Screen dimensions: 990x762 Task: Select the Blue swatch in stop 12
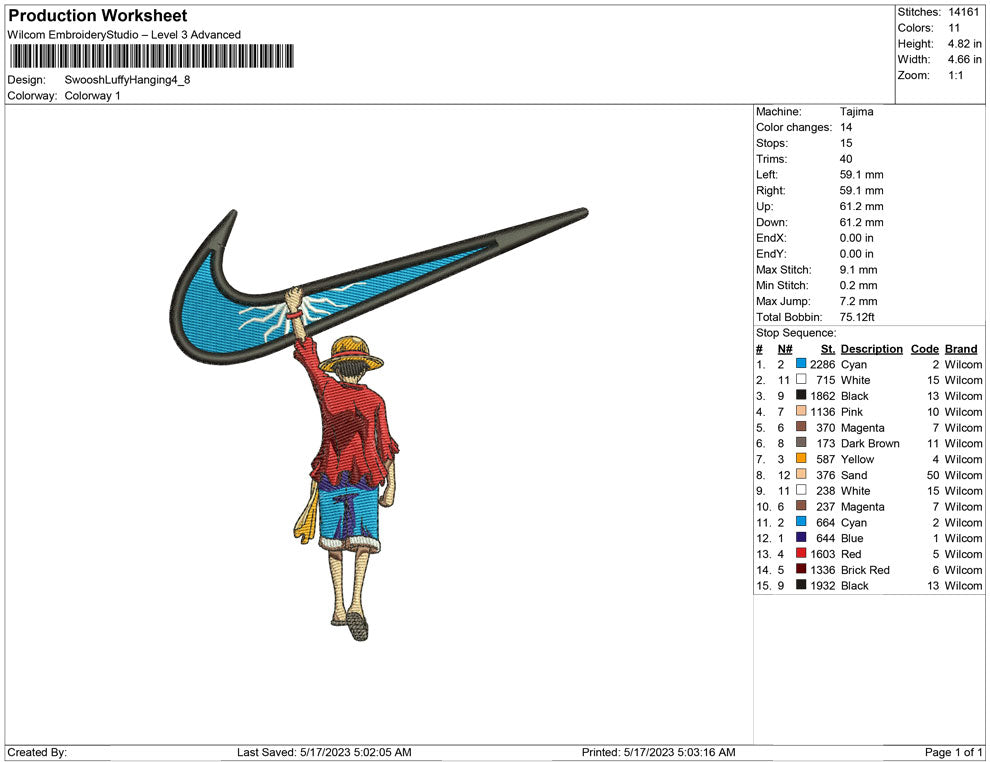click(801, 538)
